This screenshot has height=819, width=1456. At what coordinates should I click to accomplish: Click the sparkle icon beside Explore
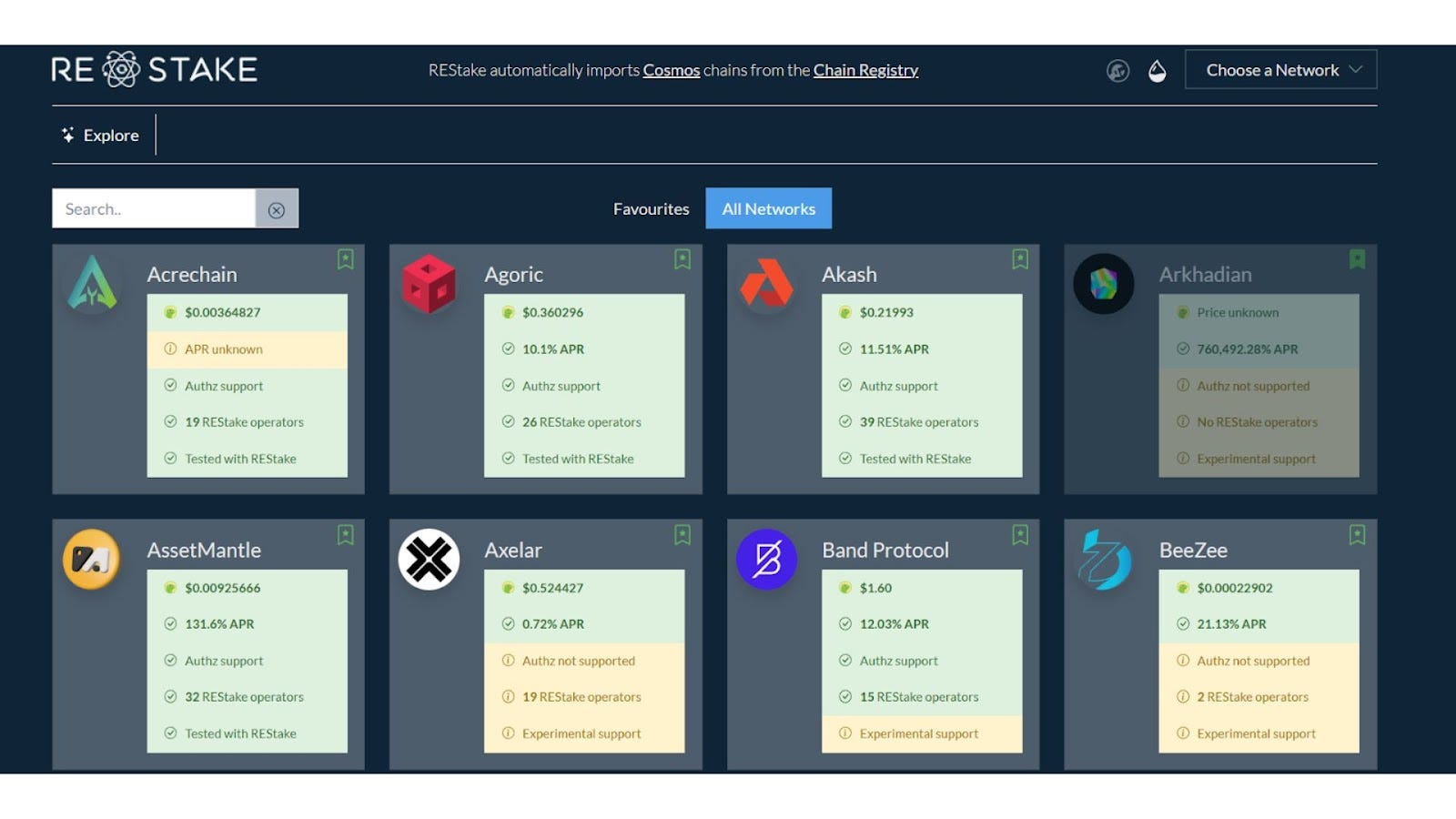[68, 135]
